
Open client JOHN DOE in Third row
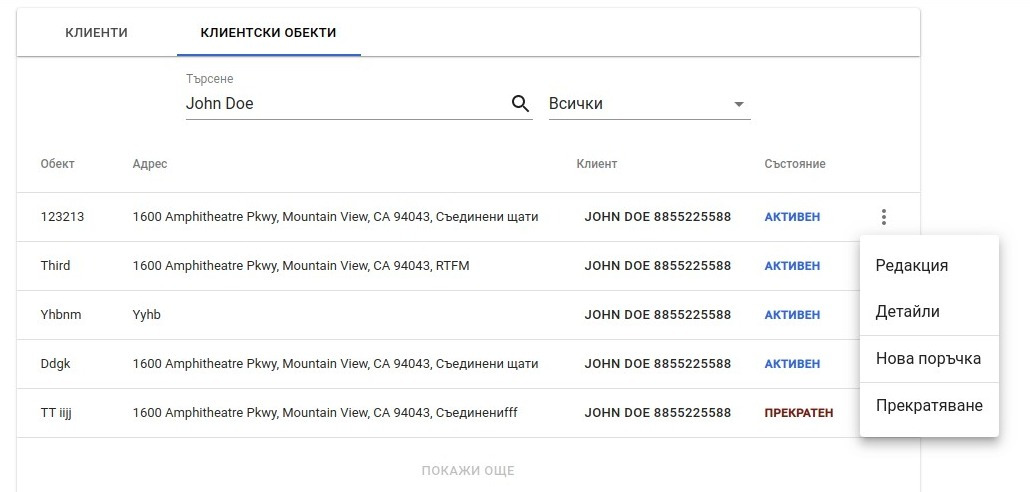click(658, 266)
